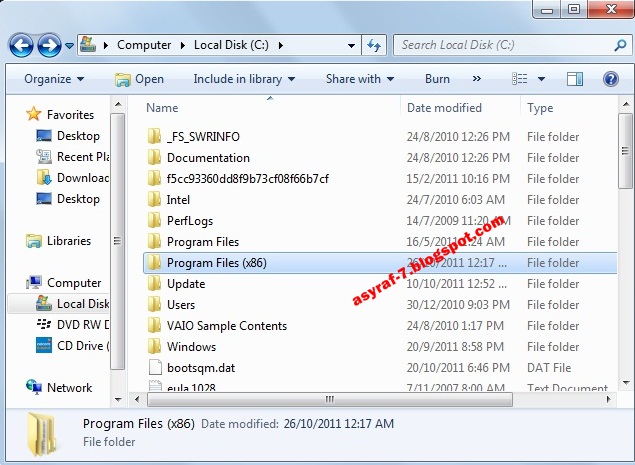
Task: Select VAIO Sample Contents folder icon
Action: coord(154,326)
